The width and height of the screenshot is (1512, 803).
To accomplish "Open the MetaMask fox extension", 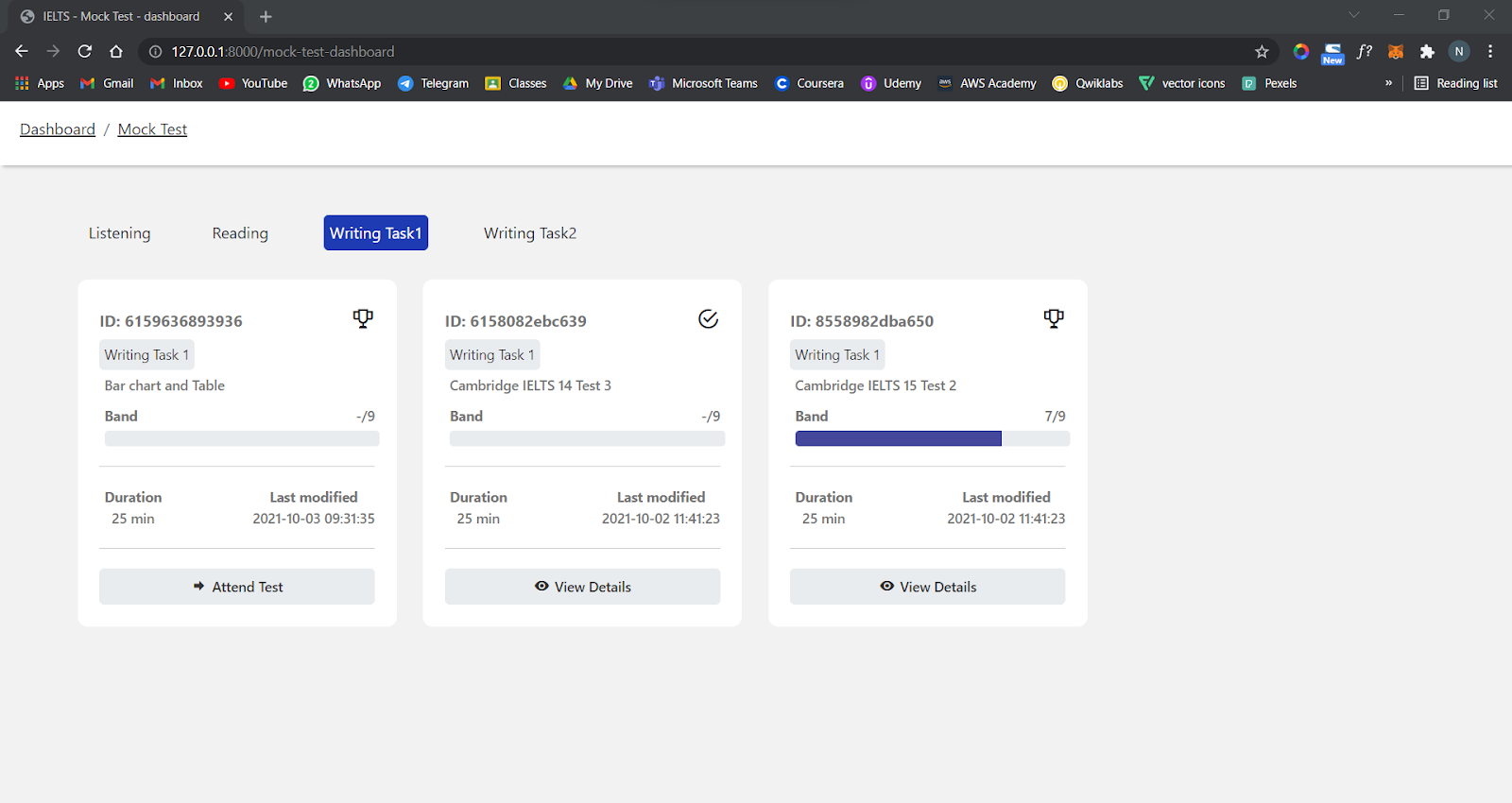I will 1396,52.
